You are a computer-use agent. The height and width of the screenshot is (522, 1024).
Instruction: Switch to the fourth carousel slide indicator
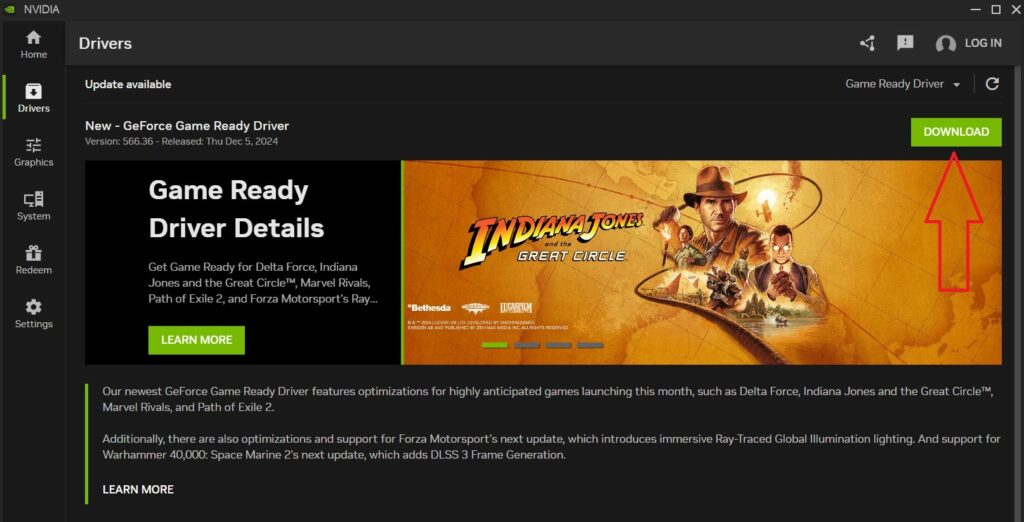[x=591, y=345]
